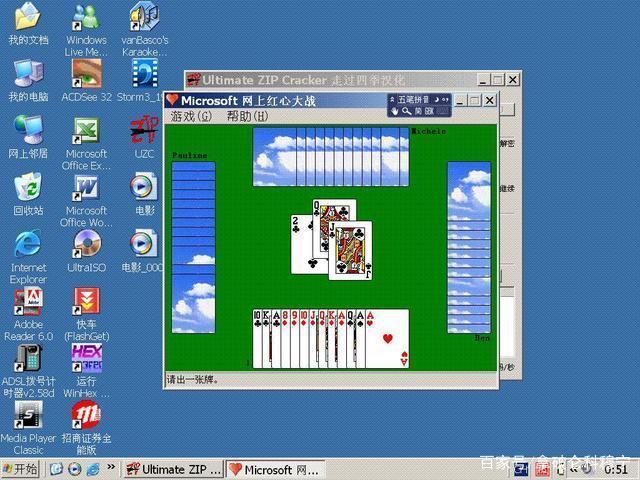
Task: Switch to Ultimate ZIP taskbar button
Action: click(x=172, y=469)
